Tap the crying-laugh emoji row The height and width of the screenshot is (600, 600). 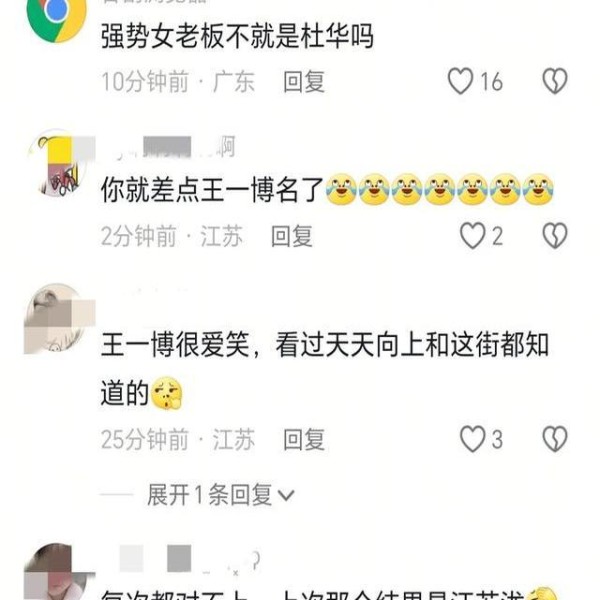click(x=440, y=189)
